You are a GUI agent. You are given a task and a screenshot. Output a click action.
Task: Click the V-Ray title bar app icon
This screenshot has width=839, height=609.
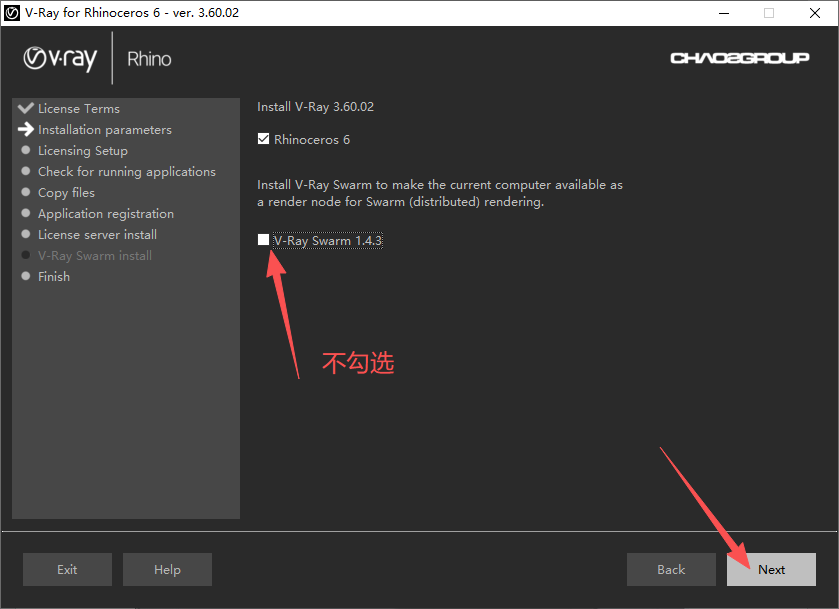click(12, 13)
